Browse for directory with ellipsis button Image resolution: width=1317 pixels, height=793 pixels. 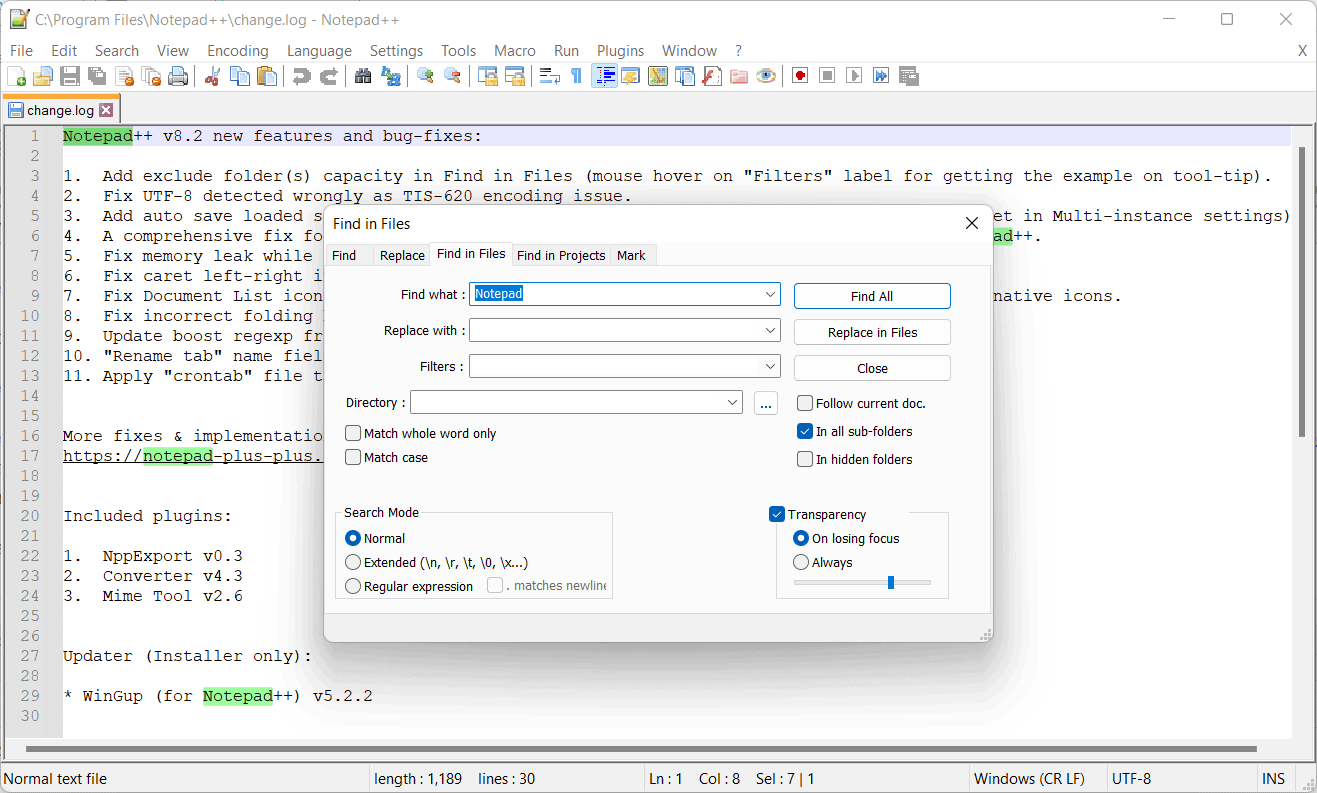point(766,403)
